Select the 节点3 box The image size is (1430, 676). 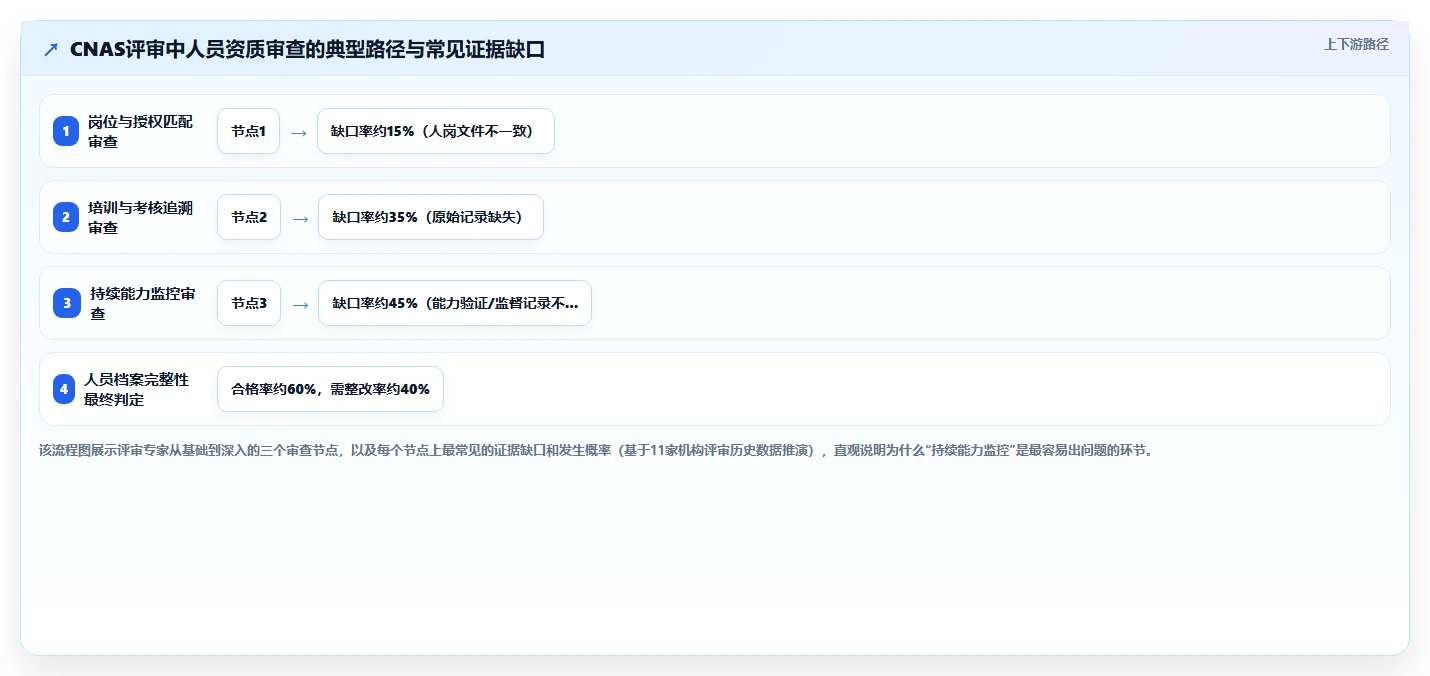249,303
